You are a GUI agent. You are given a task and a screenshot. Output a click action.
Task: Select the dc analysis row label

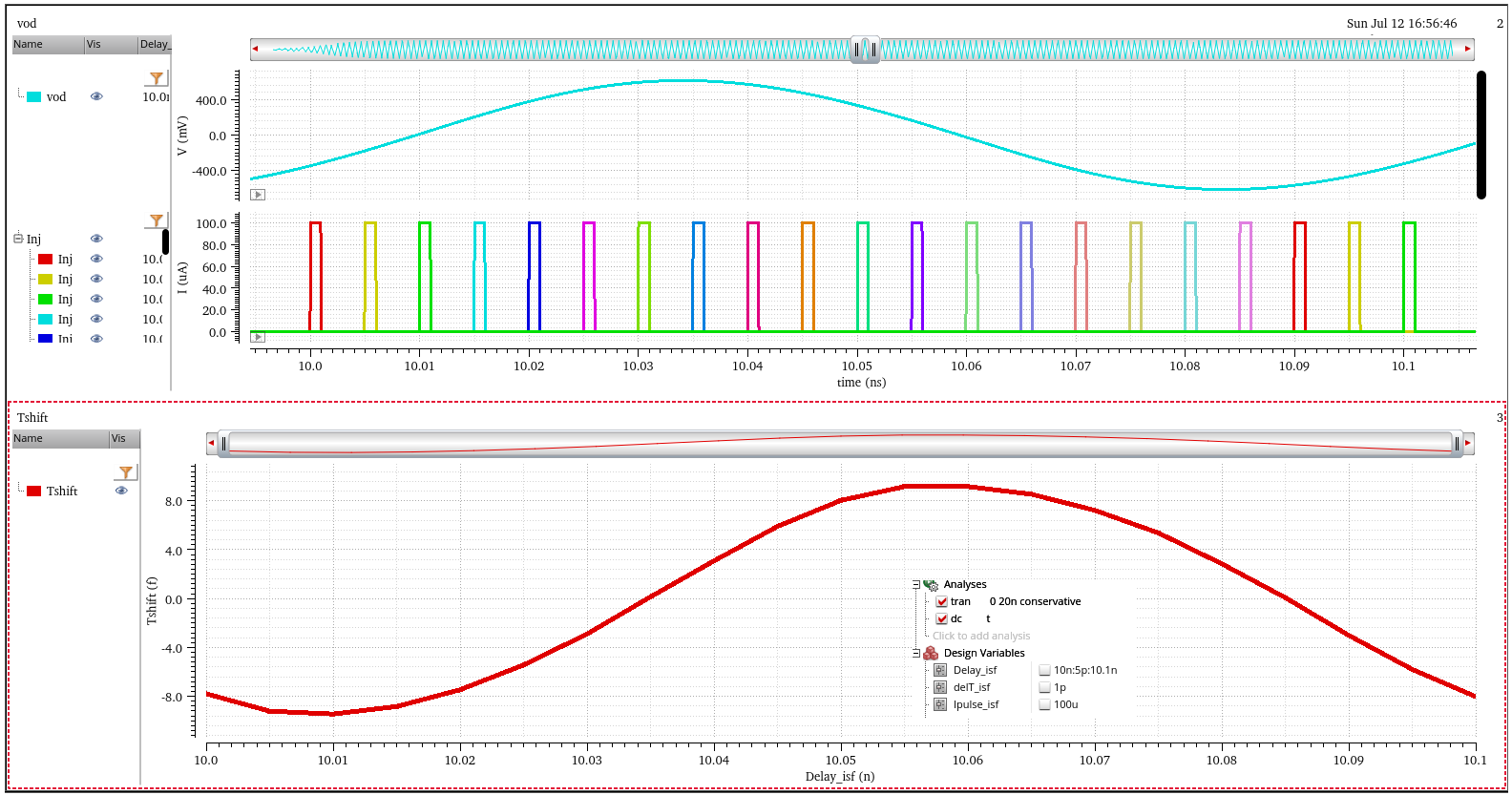tap(956, 618)
